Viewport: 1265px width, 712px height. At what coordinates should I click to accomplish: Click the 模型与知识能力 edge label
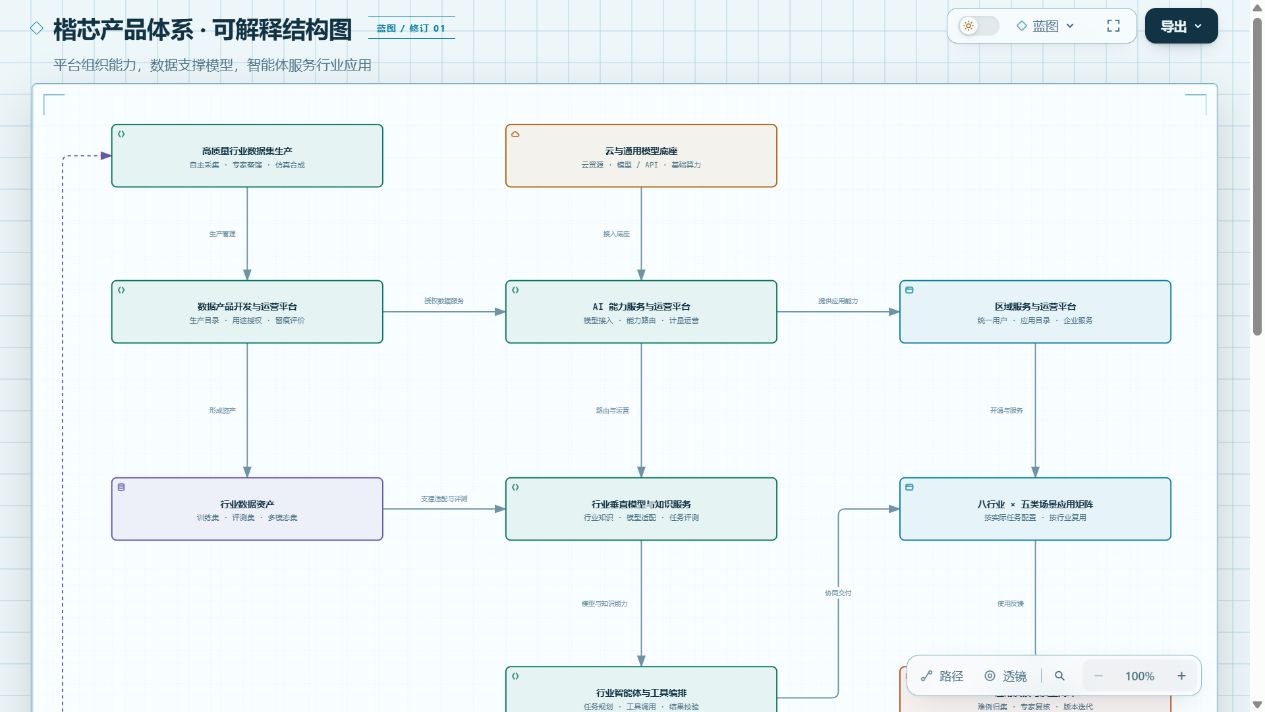(605, 603)
